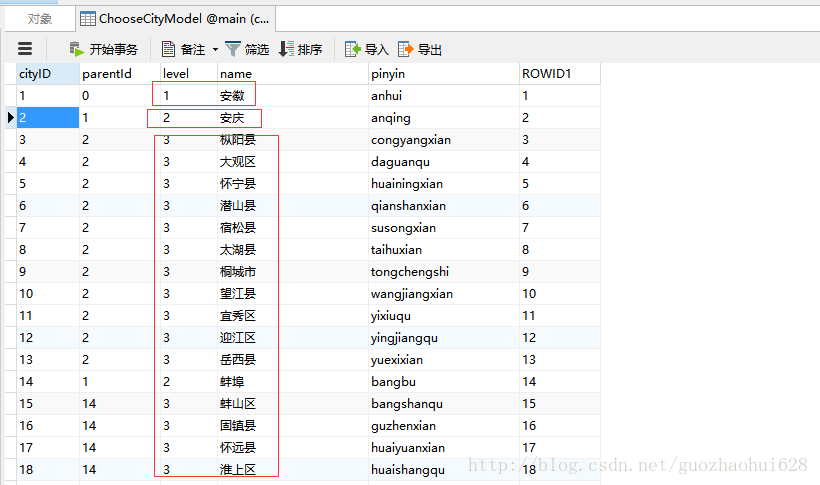
Task: Click the begin transaction (开始事务) icon
Action: pyautogui.click(x=76, y=49)
